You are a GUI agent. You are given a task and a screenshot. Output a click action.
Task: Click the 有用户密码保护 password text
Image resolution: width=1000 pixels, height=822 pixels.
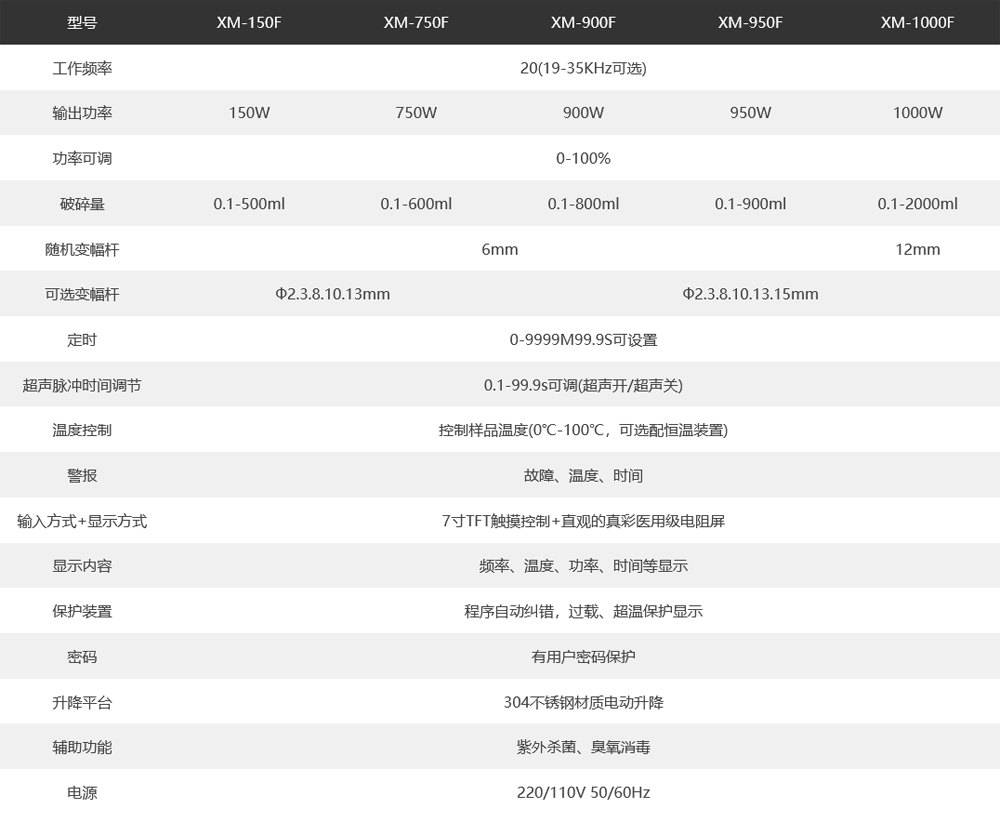click(583, 657)
